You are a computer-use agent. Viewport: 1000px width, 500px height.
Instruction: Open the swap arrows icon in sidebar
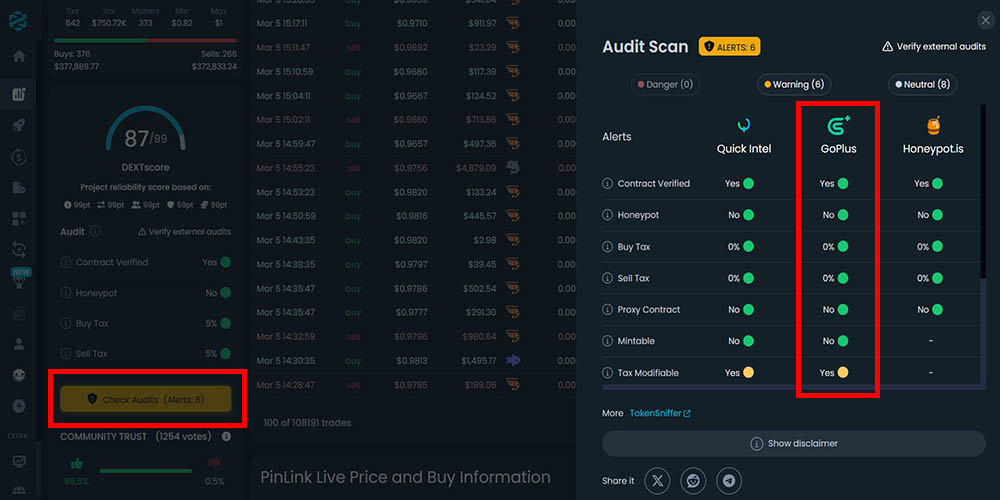click(x=19, y=249)
